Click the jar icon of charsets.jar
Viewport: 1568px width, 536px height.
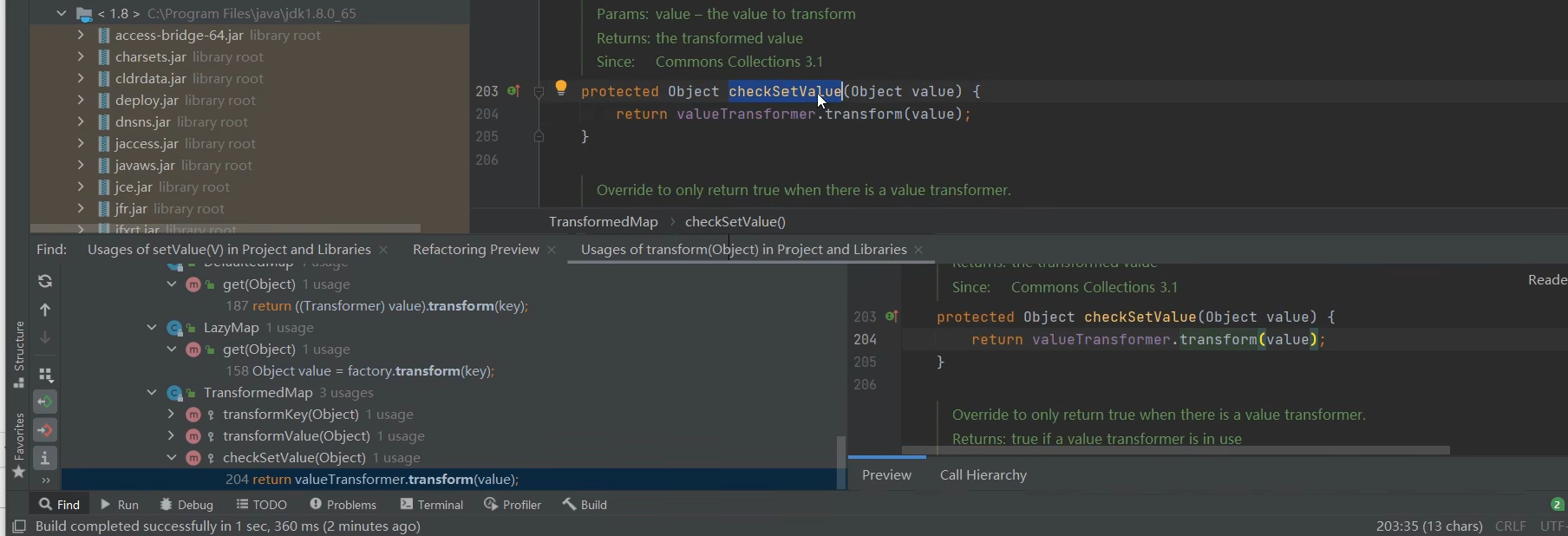[x=104, y=57]
